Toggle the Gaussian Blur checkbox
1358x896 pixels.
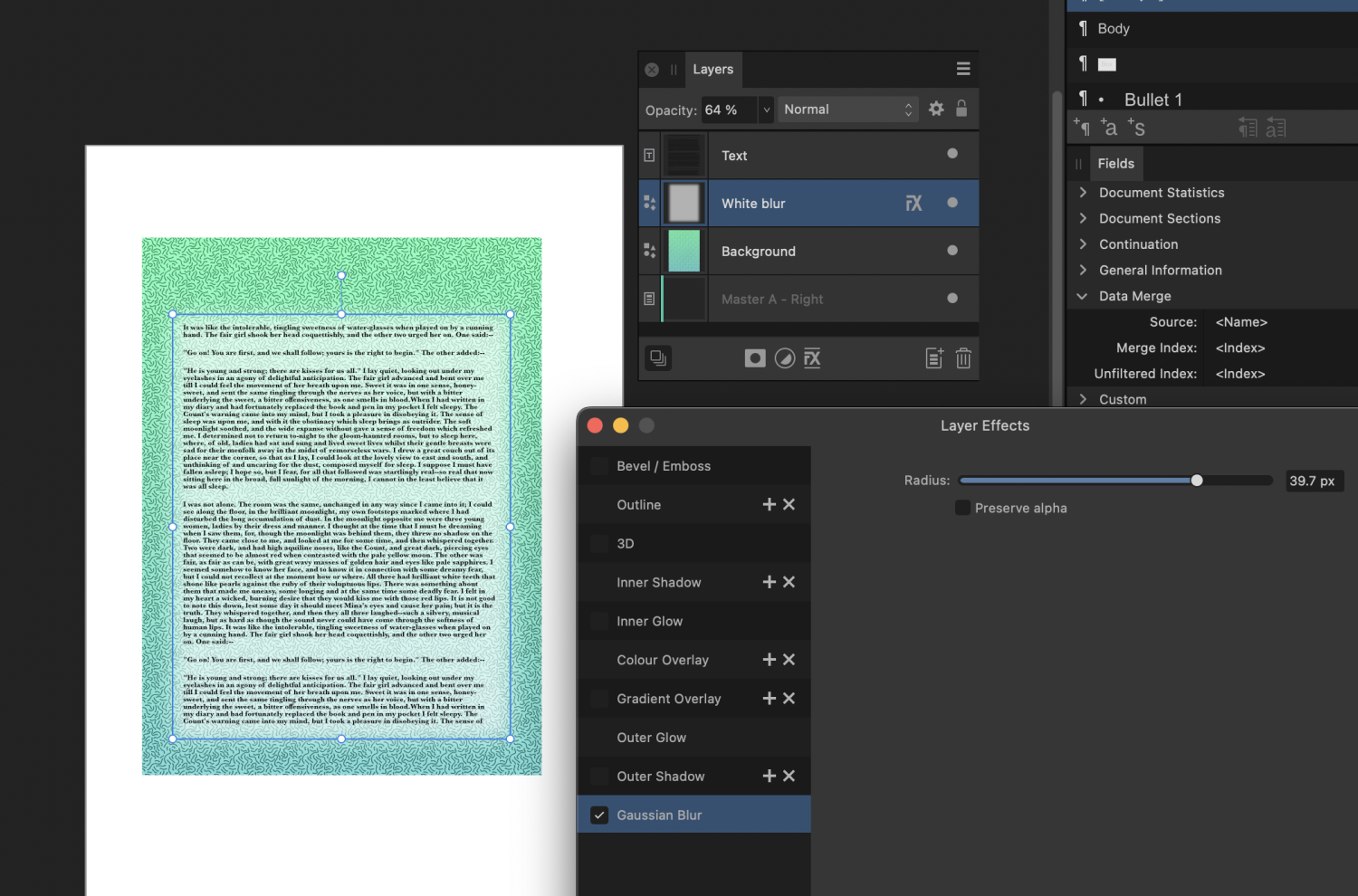(x=598, y=815)
